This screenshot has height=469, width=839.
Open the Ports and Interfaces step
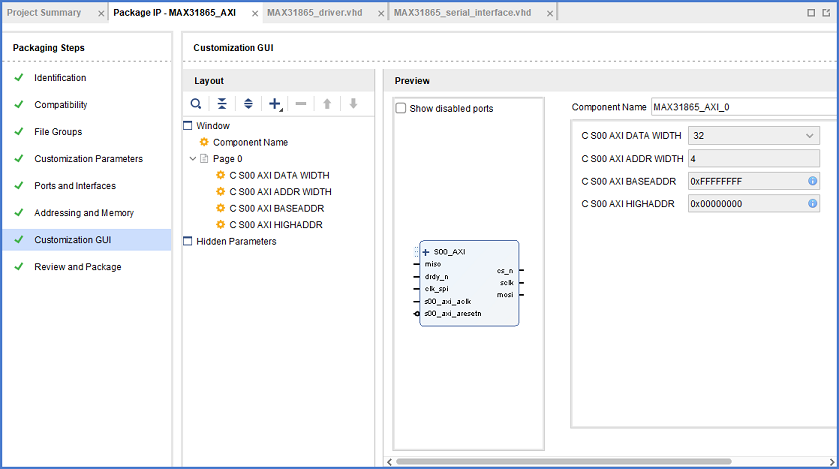coord(75,186)
